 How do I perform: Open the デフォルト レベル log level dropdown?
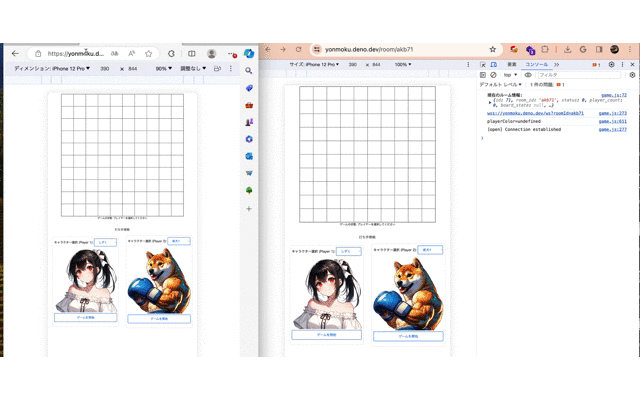[x=500, y=84]
